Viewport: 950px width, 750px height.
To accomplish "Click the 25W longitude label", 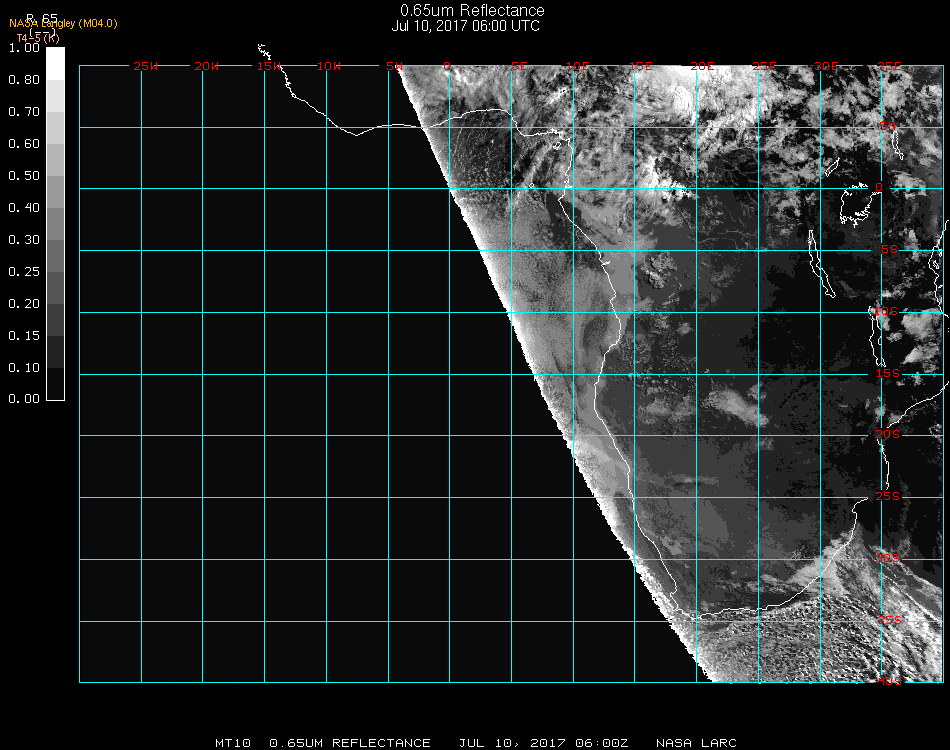I will pyautogui.click(x=145, y=66).
